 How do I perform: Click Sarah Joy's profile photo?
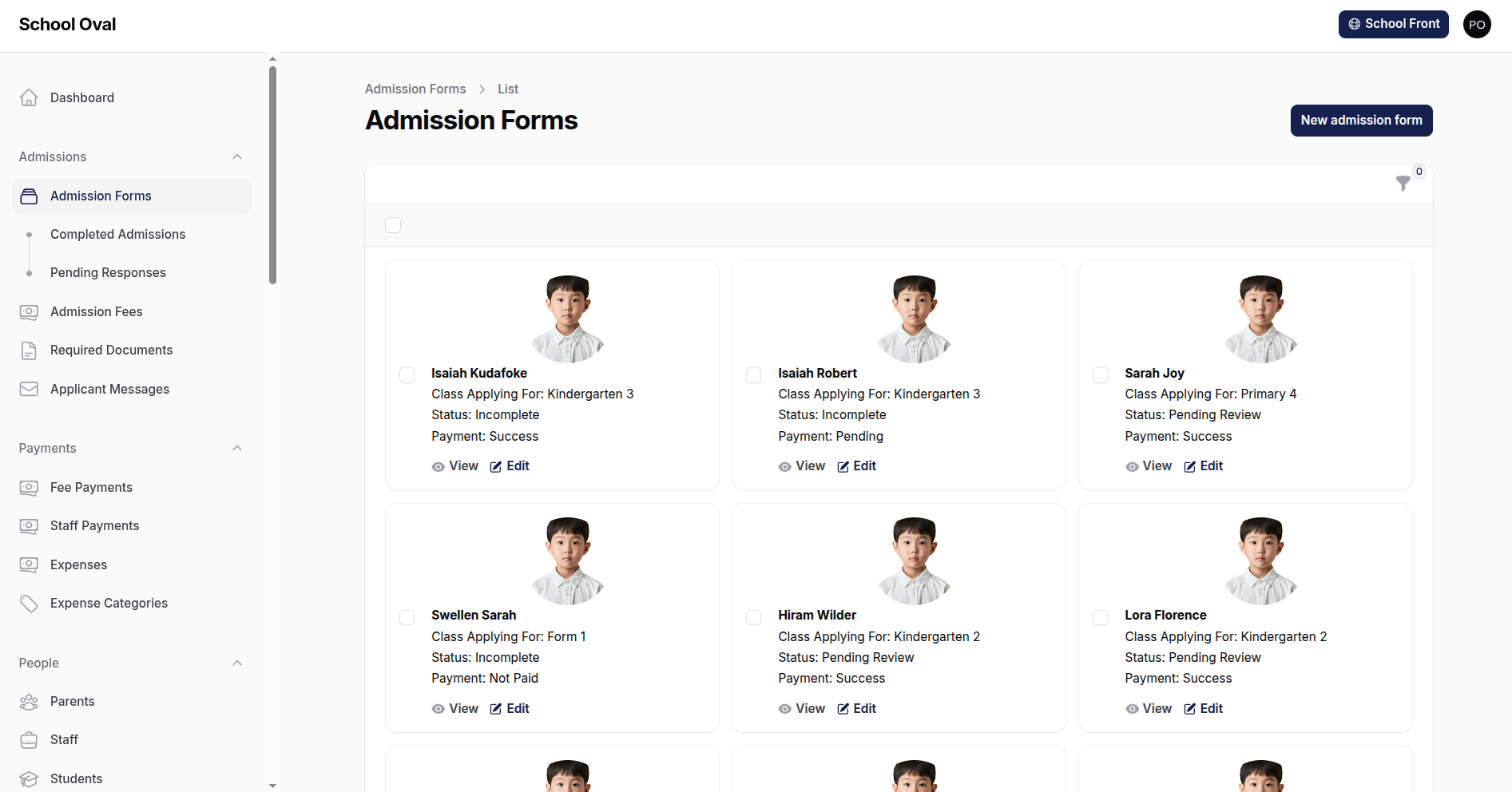(1261, 319)
